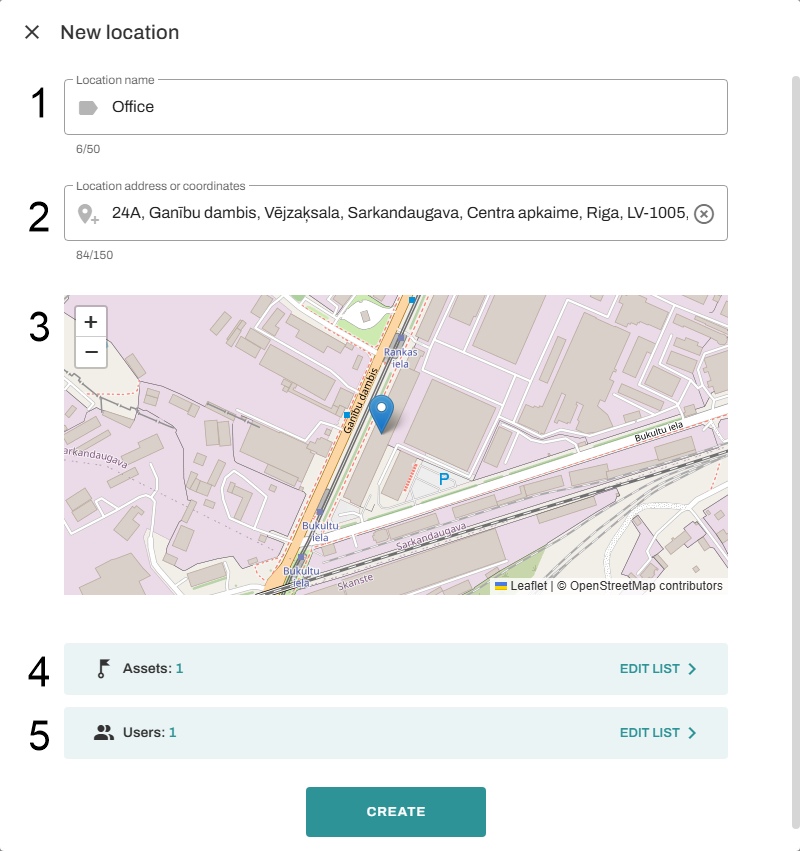Expand Users with the chevron arrow
Screen dimensions: 800x851
[693, 732]
